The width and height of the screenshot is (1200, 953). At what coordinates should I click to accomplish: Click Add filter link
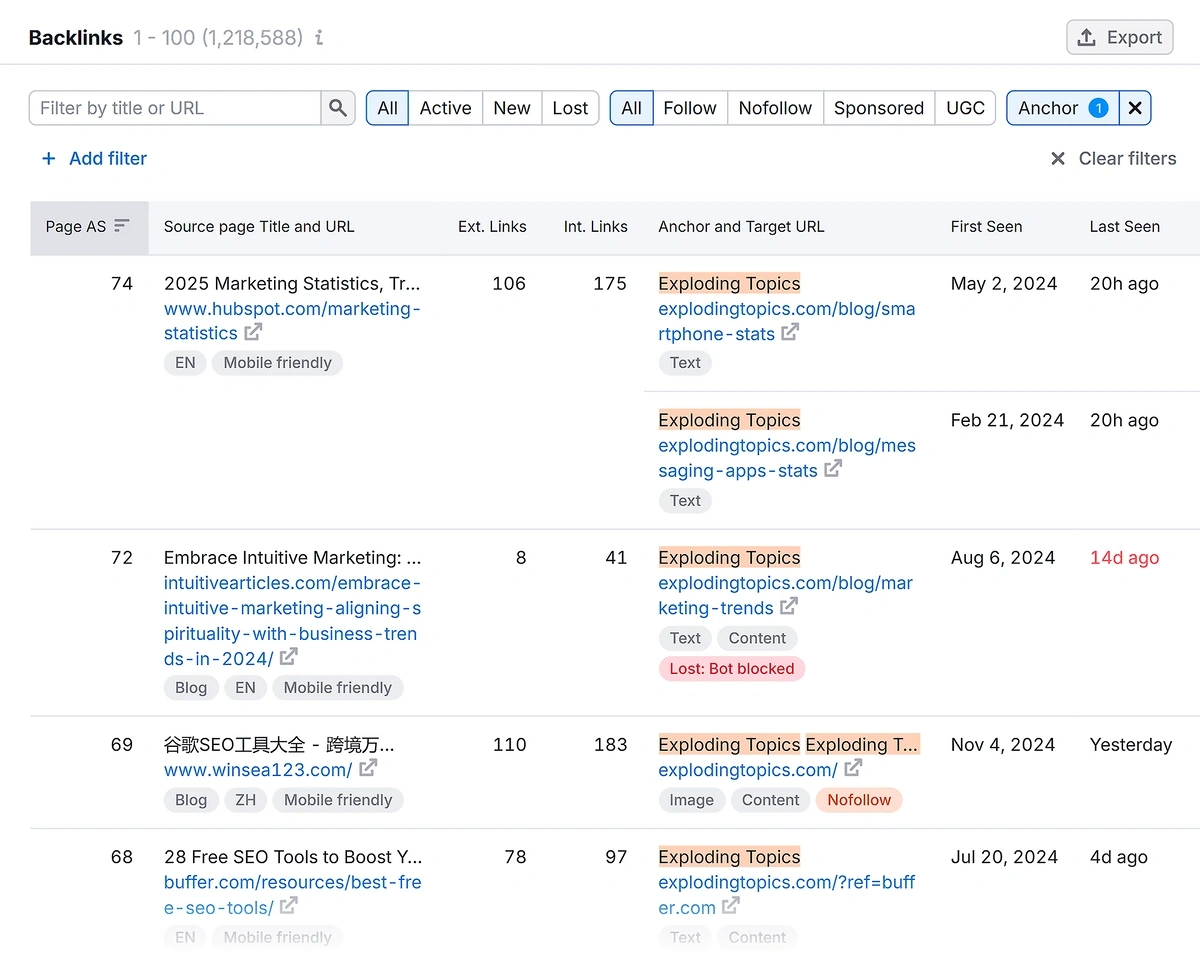point(108,158)
